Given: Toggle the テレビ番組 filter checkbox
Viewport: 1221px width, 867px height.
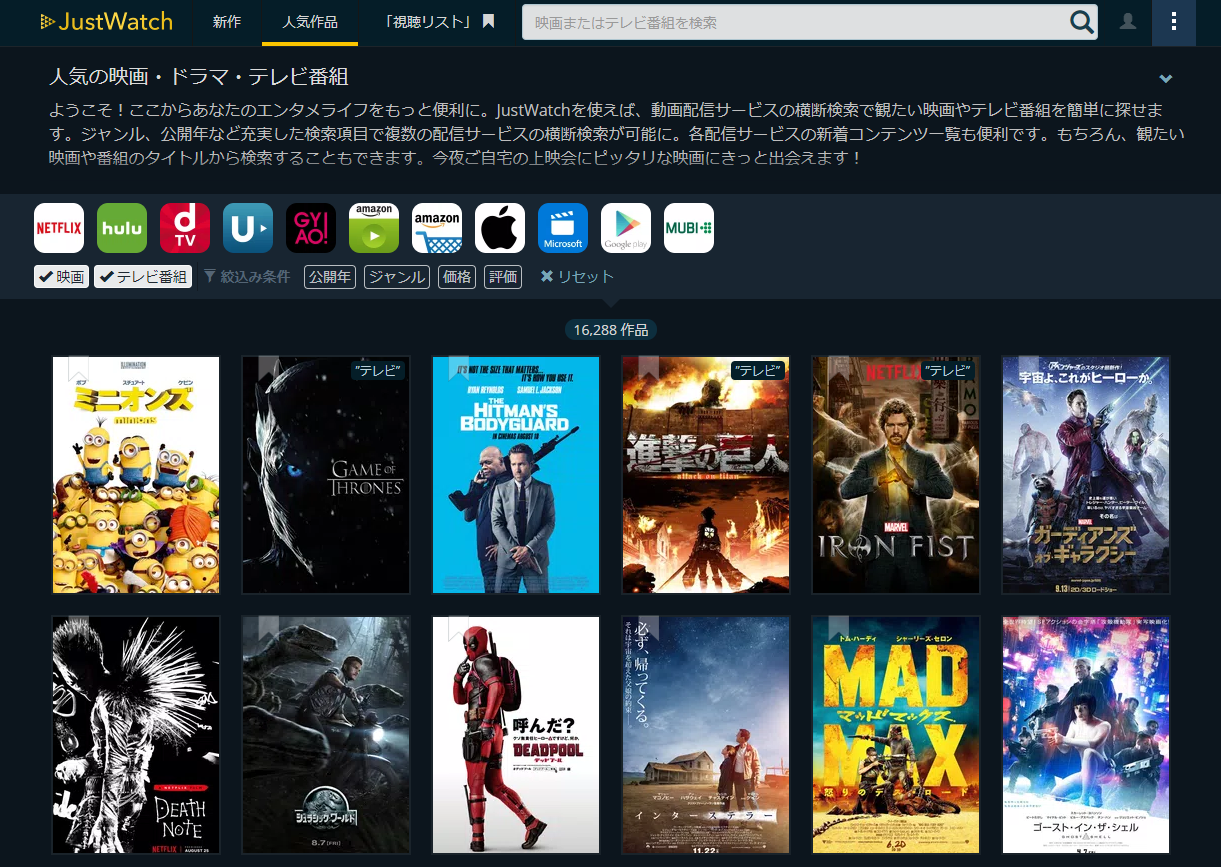Looking at the screenshot, I should [143, 277].
